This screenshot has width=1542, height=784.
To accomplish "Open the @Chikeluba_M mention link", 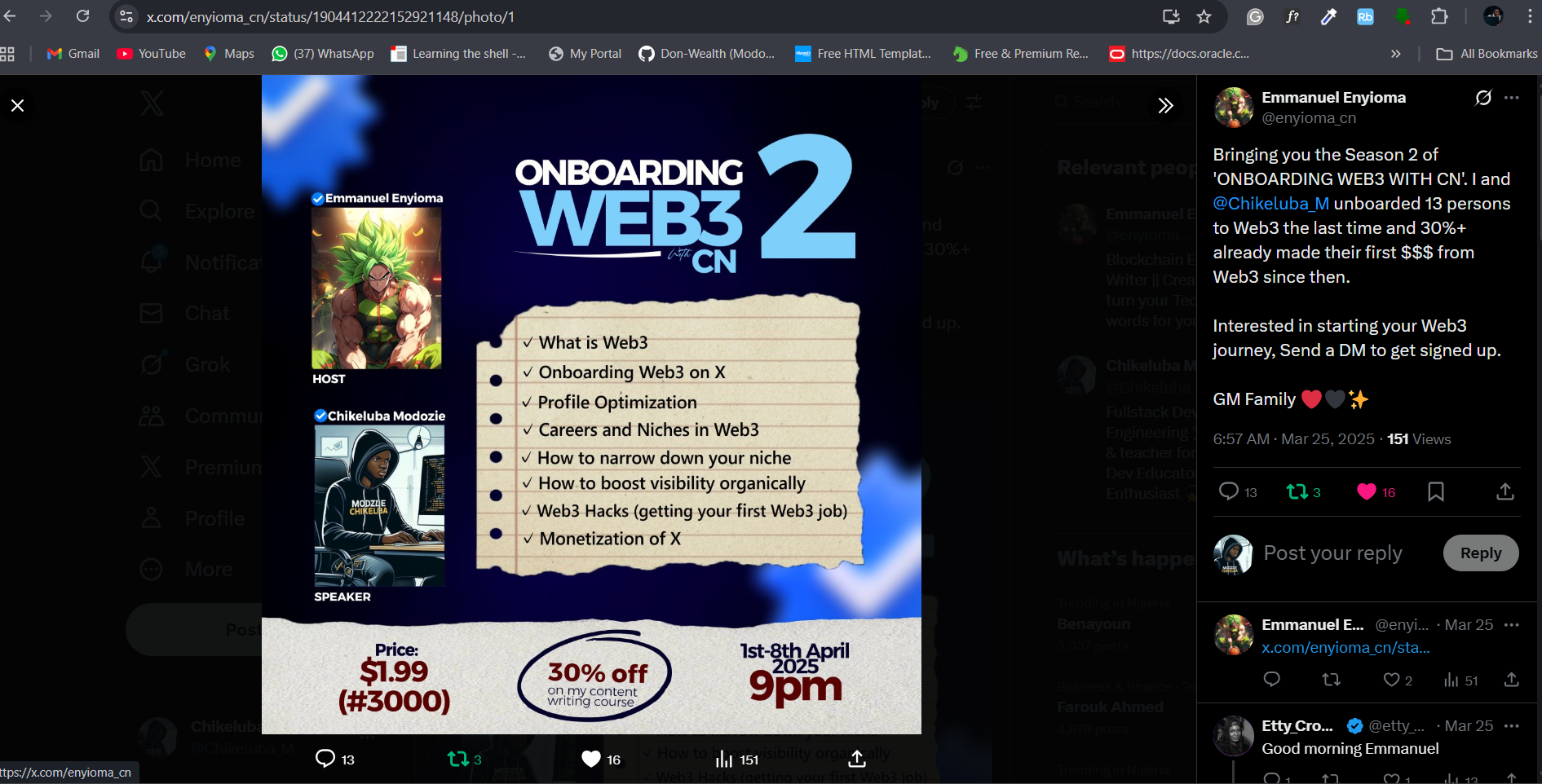I will click(x=1271, y=203).
